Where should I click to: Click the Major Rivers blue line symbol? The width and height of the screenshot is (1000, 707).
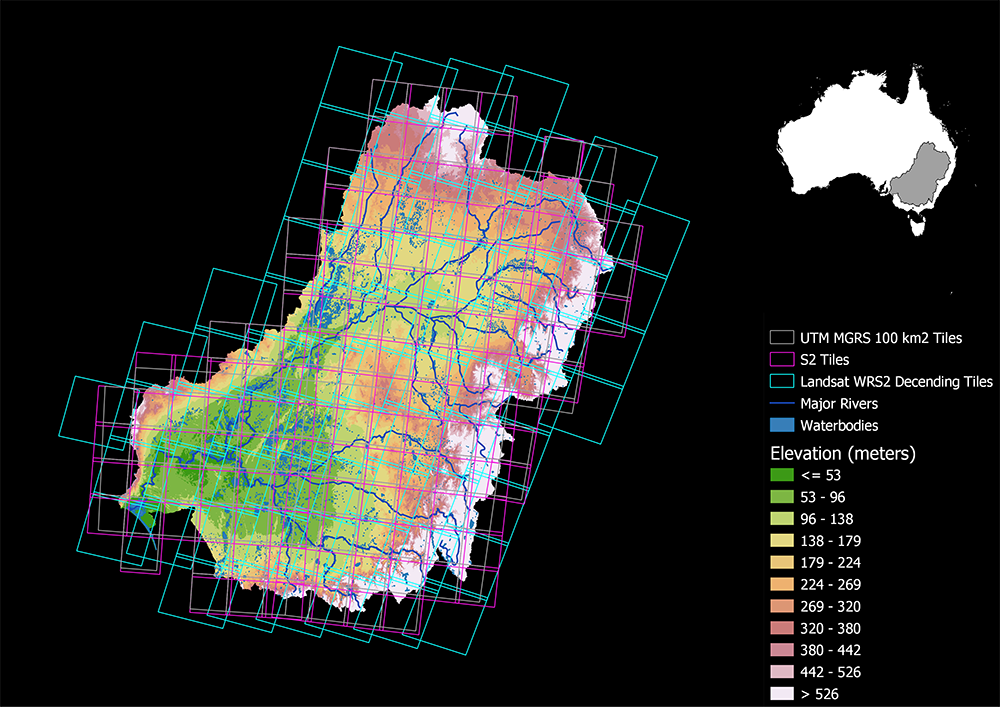coord(782,404)
